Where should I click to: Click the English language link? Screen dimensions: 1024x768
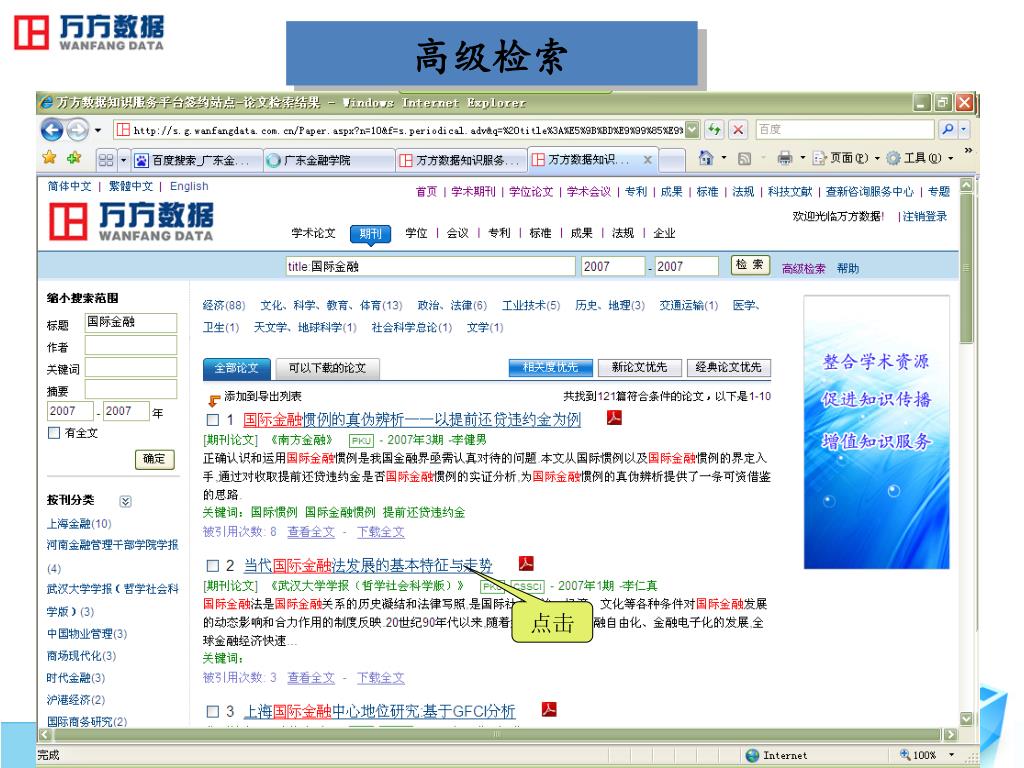189,186
